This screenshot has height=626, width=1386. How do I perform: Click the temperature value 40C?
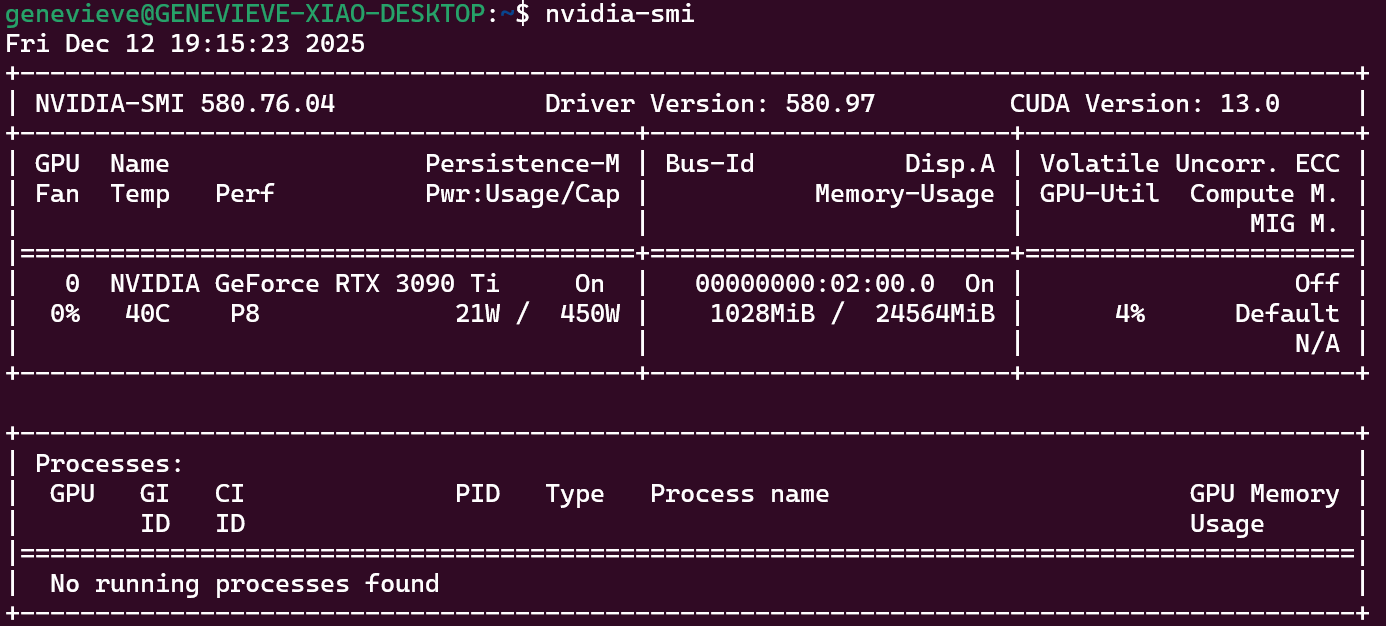pos(148,314)
